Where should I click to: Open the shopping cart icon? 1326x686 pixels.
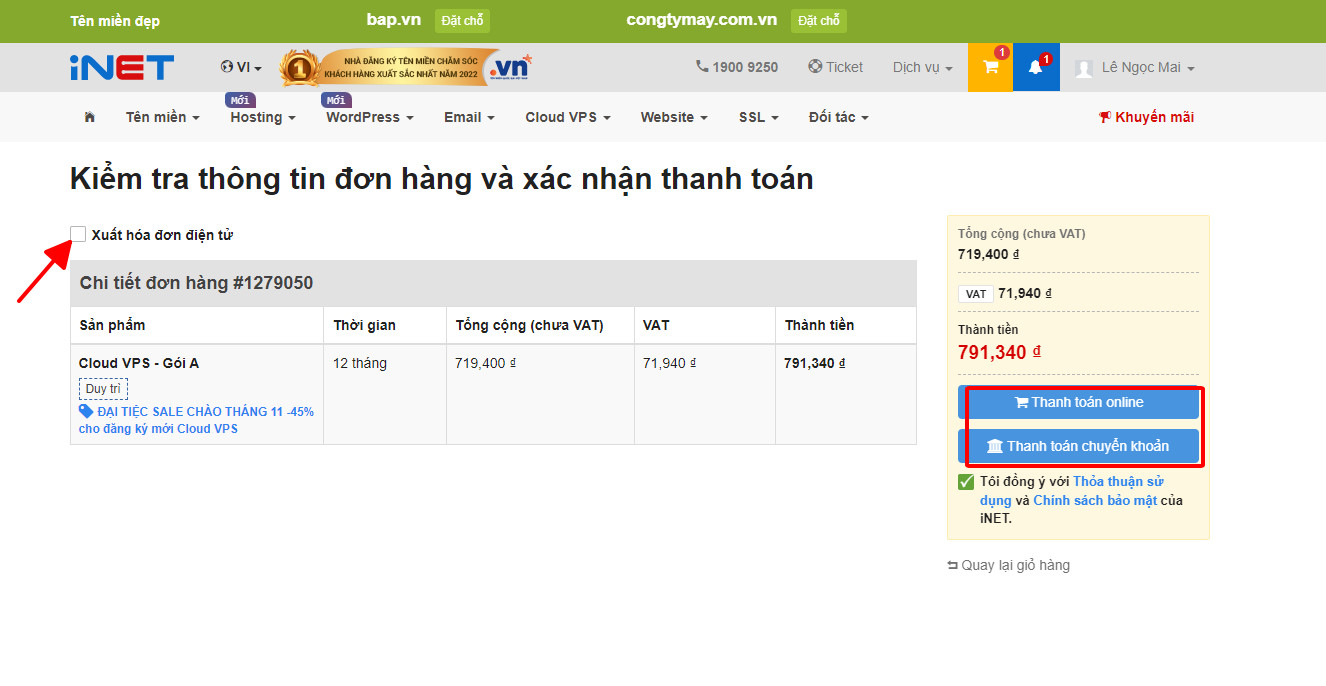tap(990, 67)
